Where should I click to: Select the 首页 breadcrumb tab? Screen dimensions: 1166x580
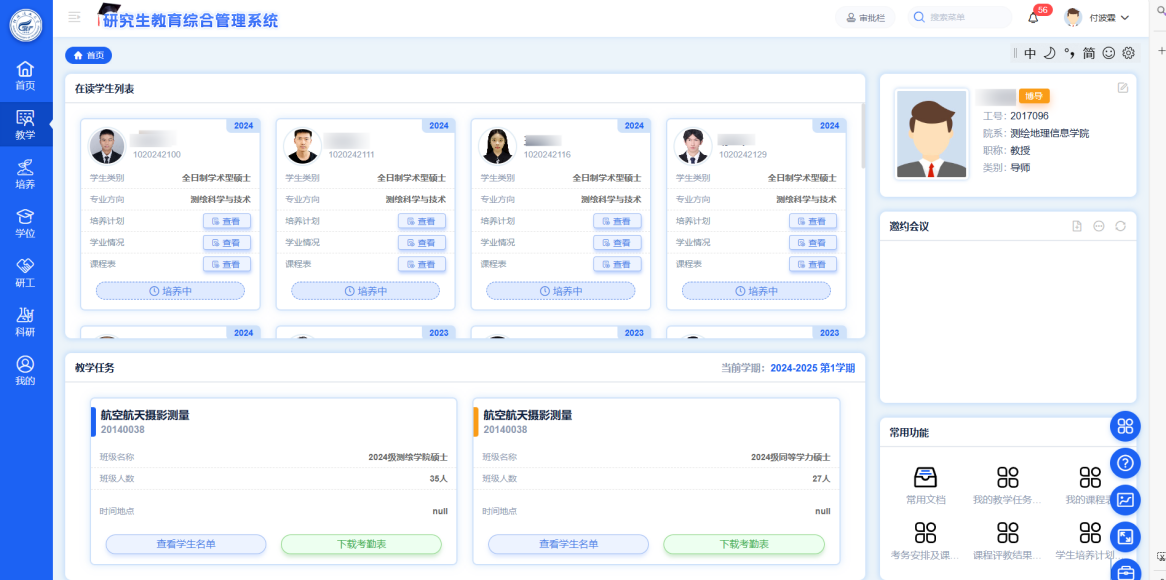point(88,55)
